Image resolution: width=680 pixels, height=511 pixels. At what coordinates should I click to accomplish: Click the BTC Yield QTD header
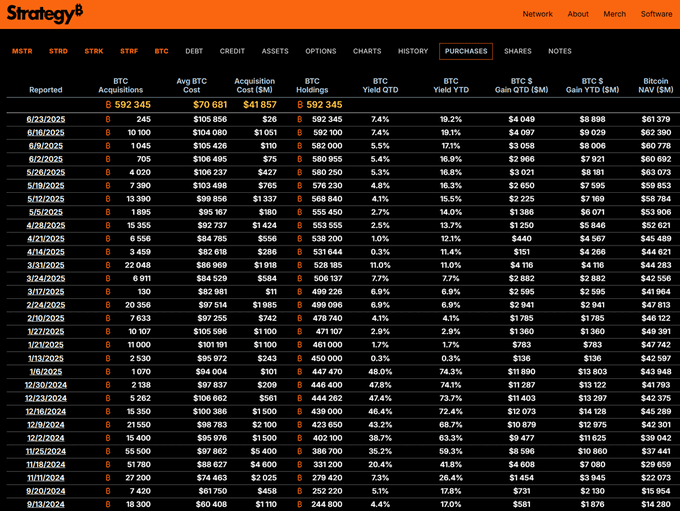pos(380,85)
